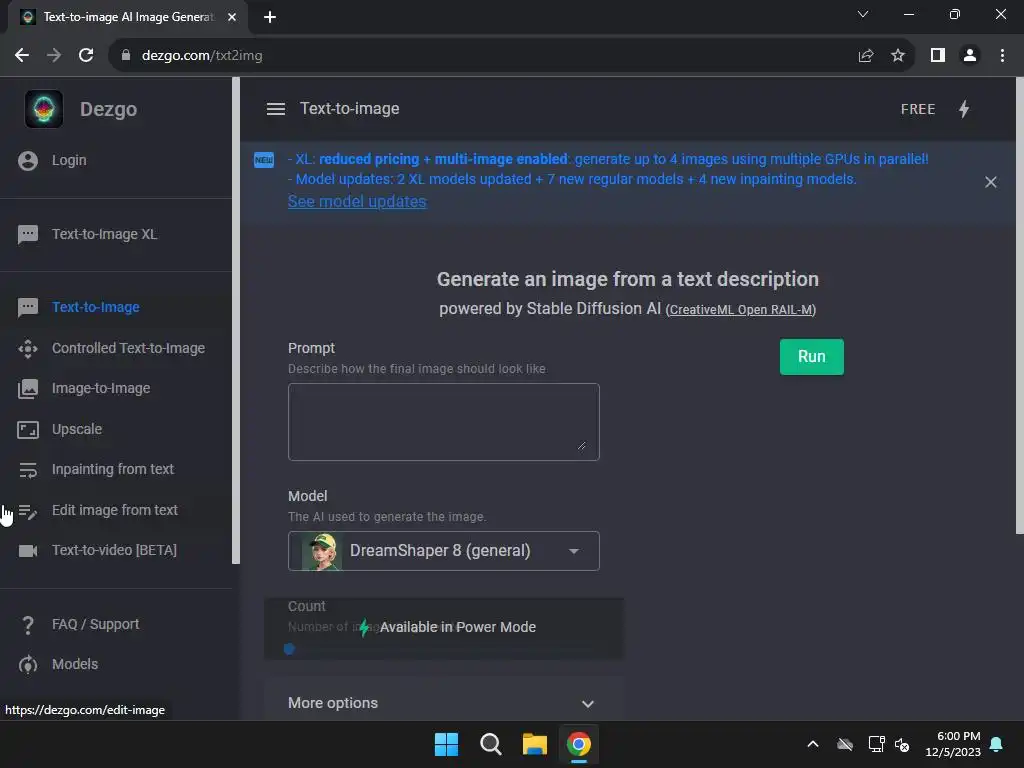Click the Run button

tap(811, 357)
